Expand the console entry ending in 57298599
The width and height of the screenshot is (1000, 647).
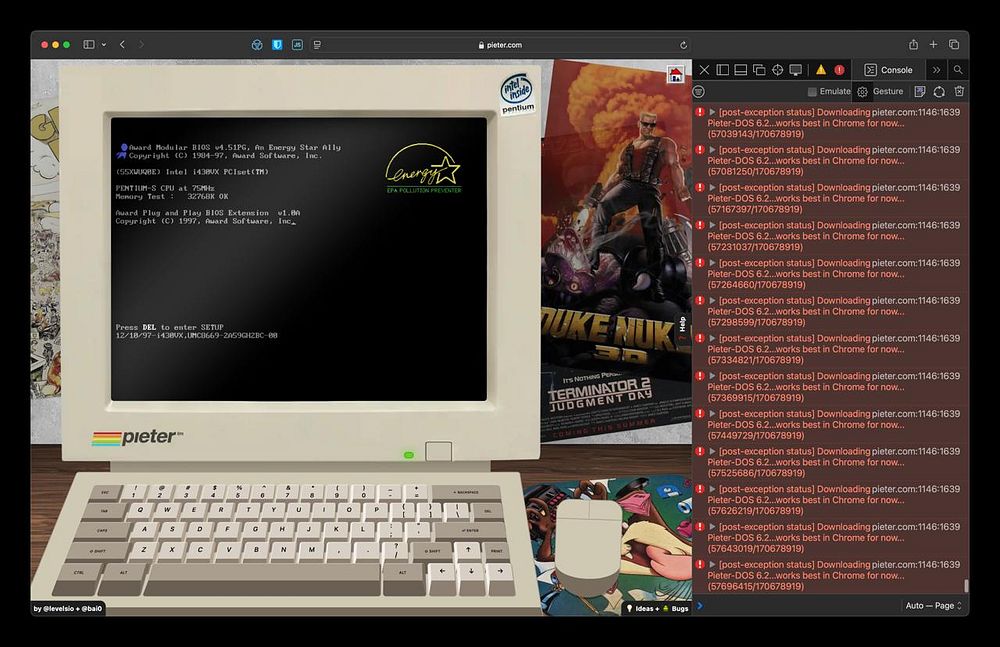(x=712, y=301)
